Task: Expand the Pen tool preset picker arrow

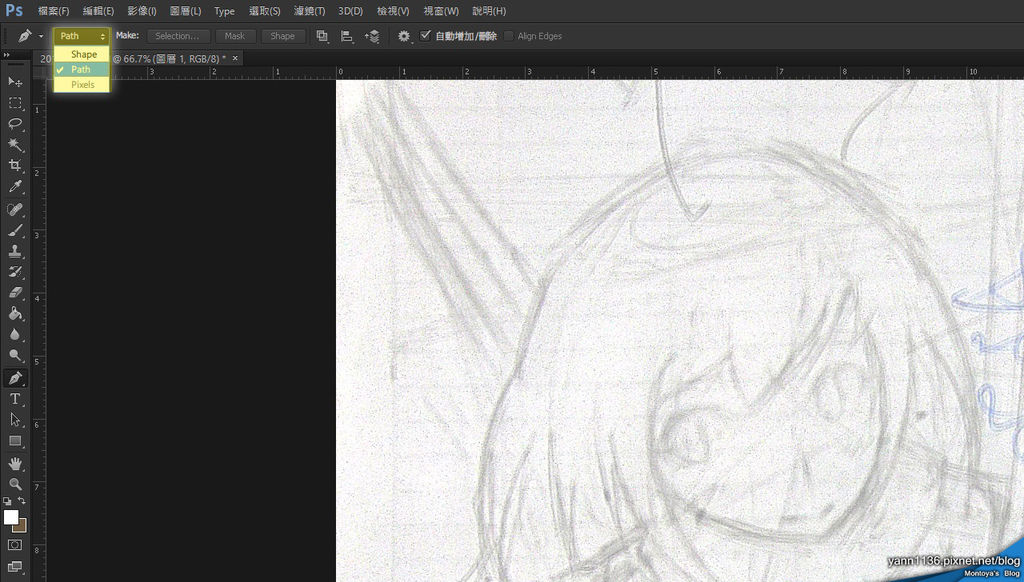Action: pyautogui.click(x=41, y=36)
